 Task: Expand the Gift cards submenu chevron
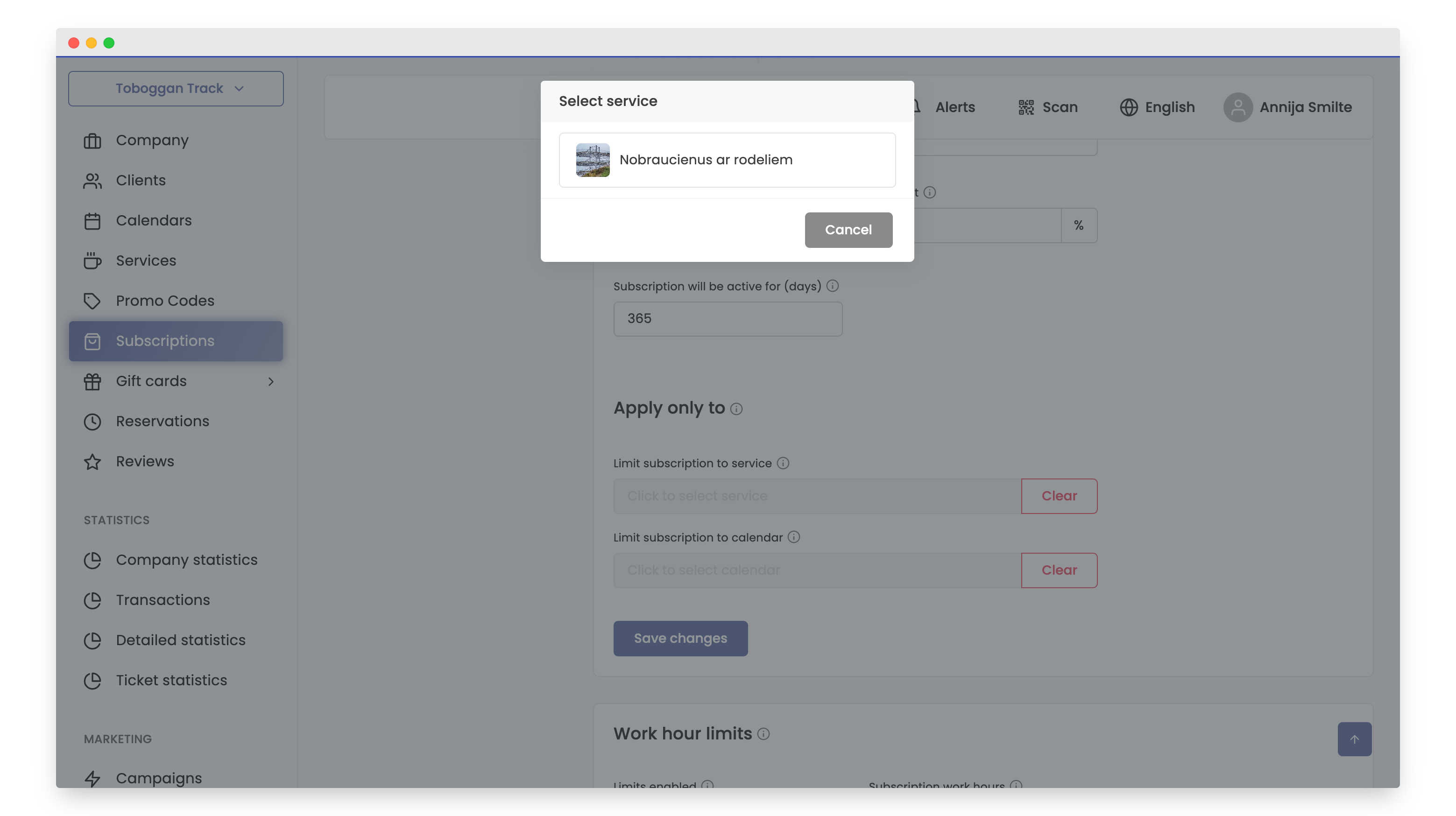point(271,381)
